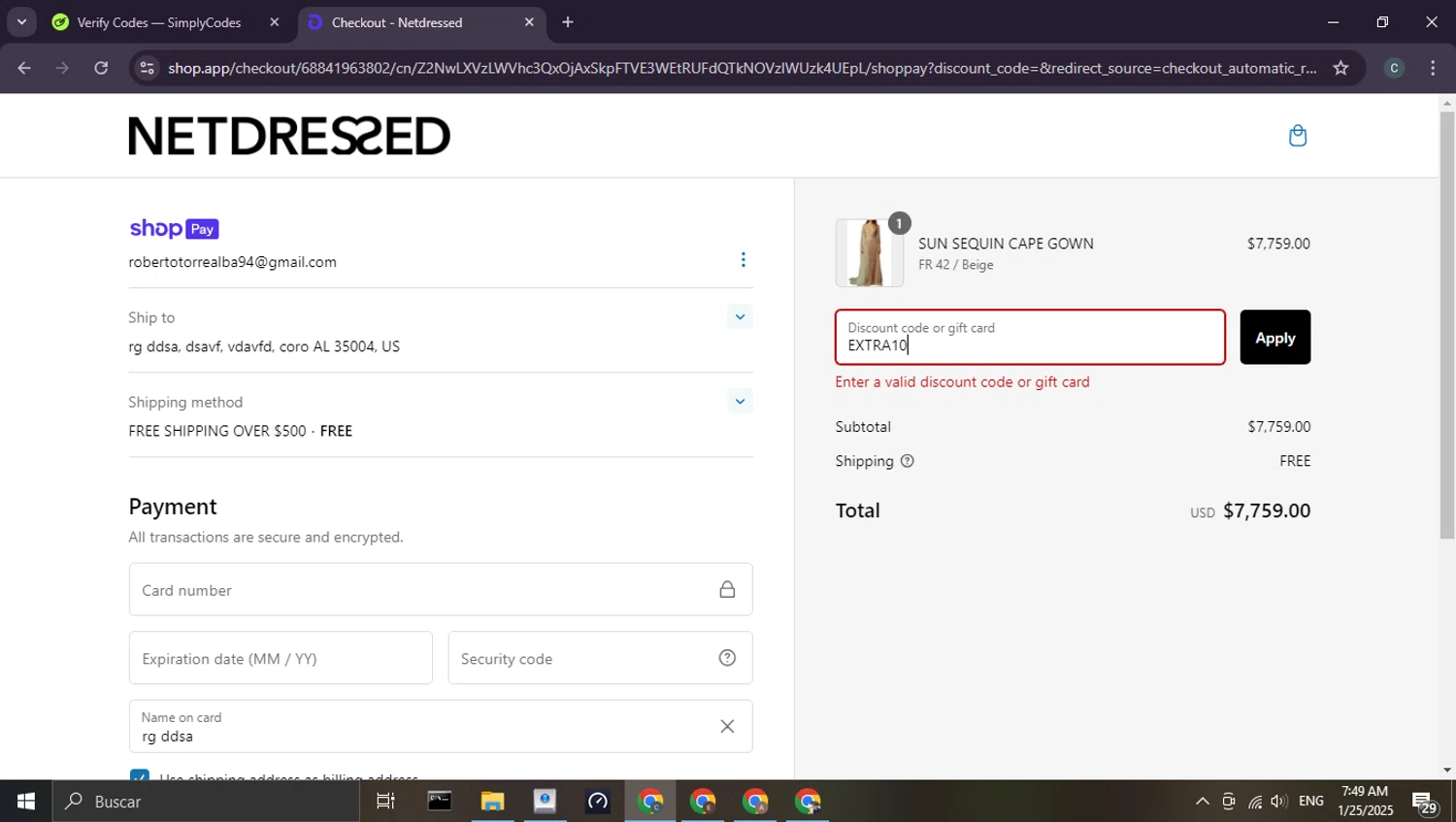Show security code help icon
Screen dimensions: 1456x822
pyautogui.click(x=727, y=658)
